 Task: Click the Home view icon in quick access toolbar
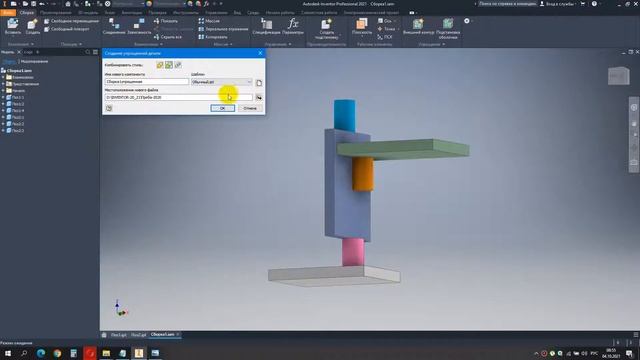click(68, 4)
